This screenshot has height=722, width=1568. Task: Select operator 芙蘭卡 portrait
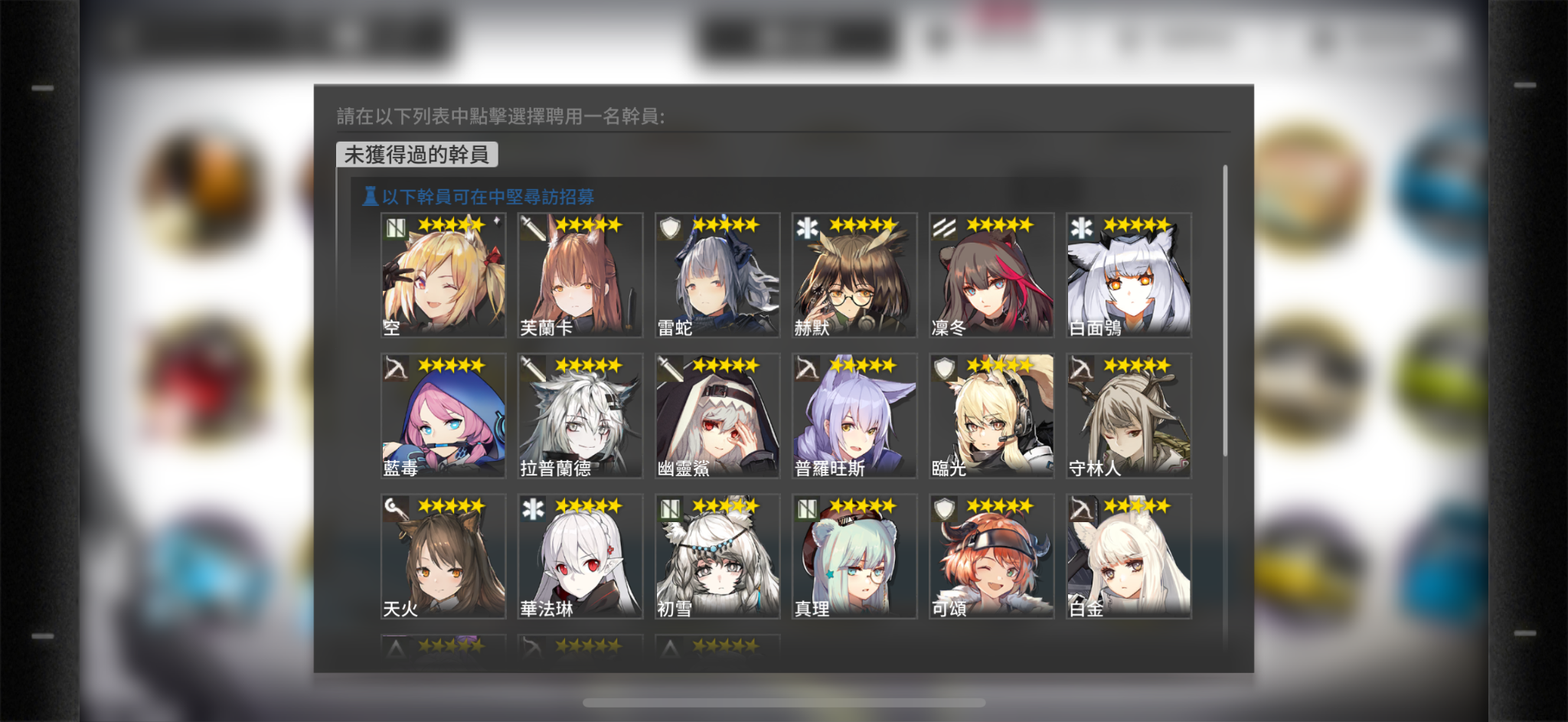pyautogui.click(x=580, y=276)
